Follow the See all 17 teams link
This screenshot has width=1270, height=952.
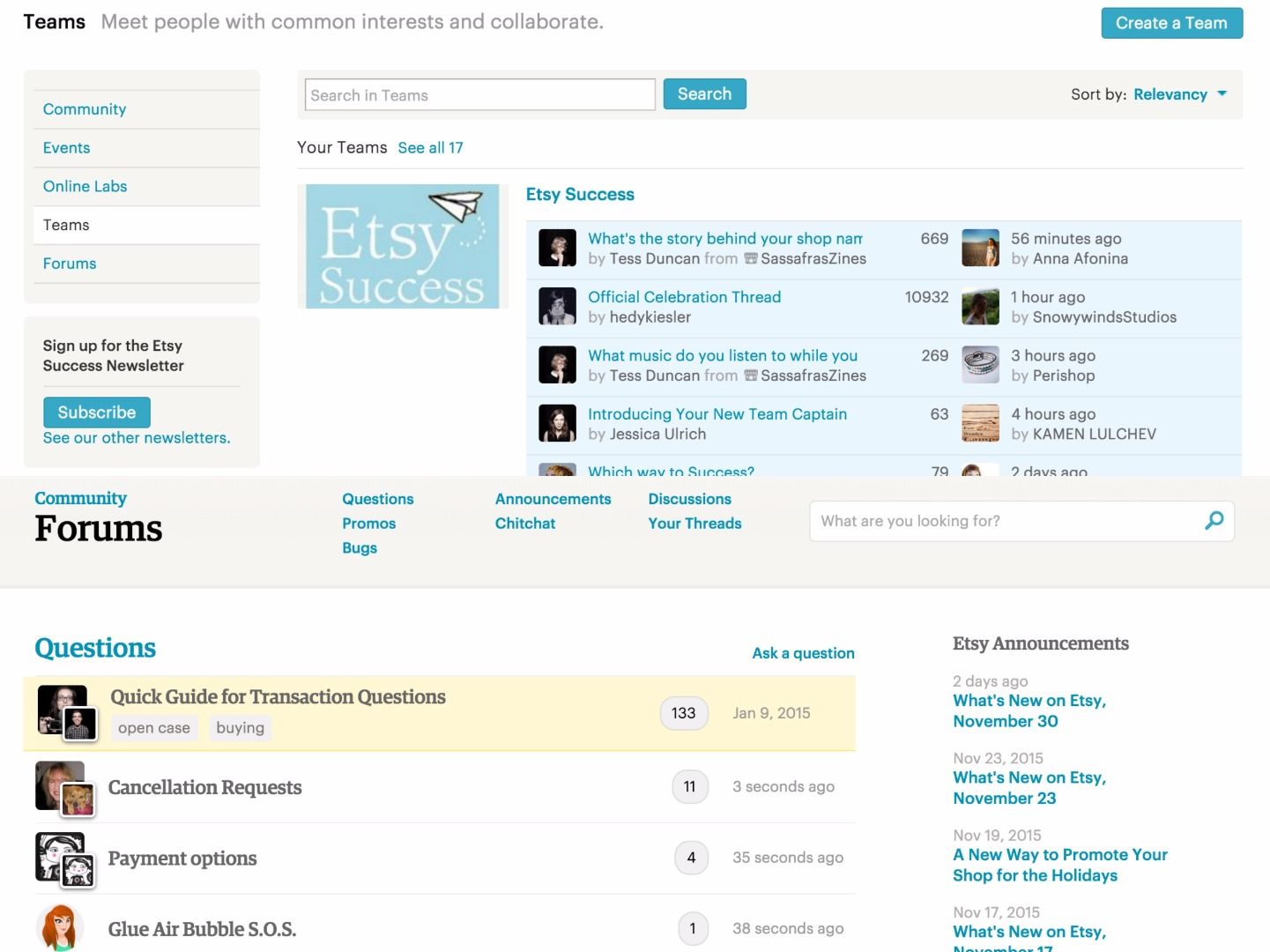[x=430, y=147]
